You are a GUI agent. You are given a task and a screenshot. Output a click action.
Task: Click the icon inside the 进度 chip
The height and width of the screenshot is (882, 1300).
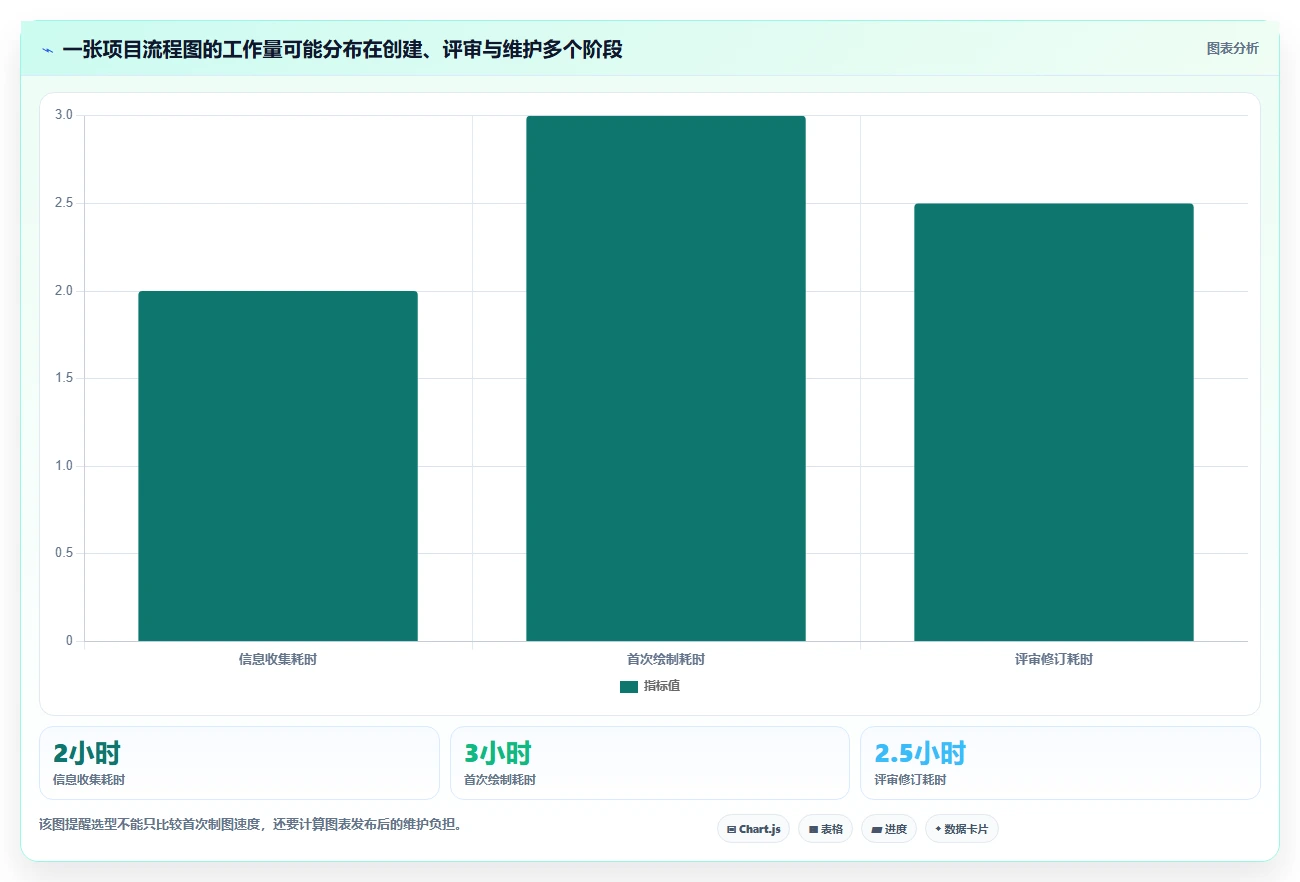click(x=876, y=830)
